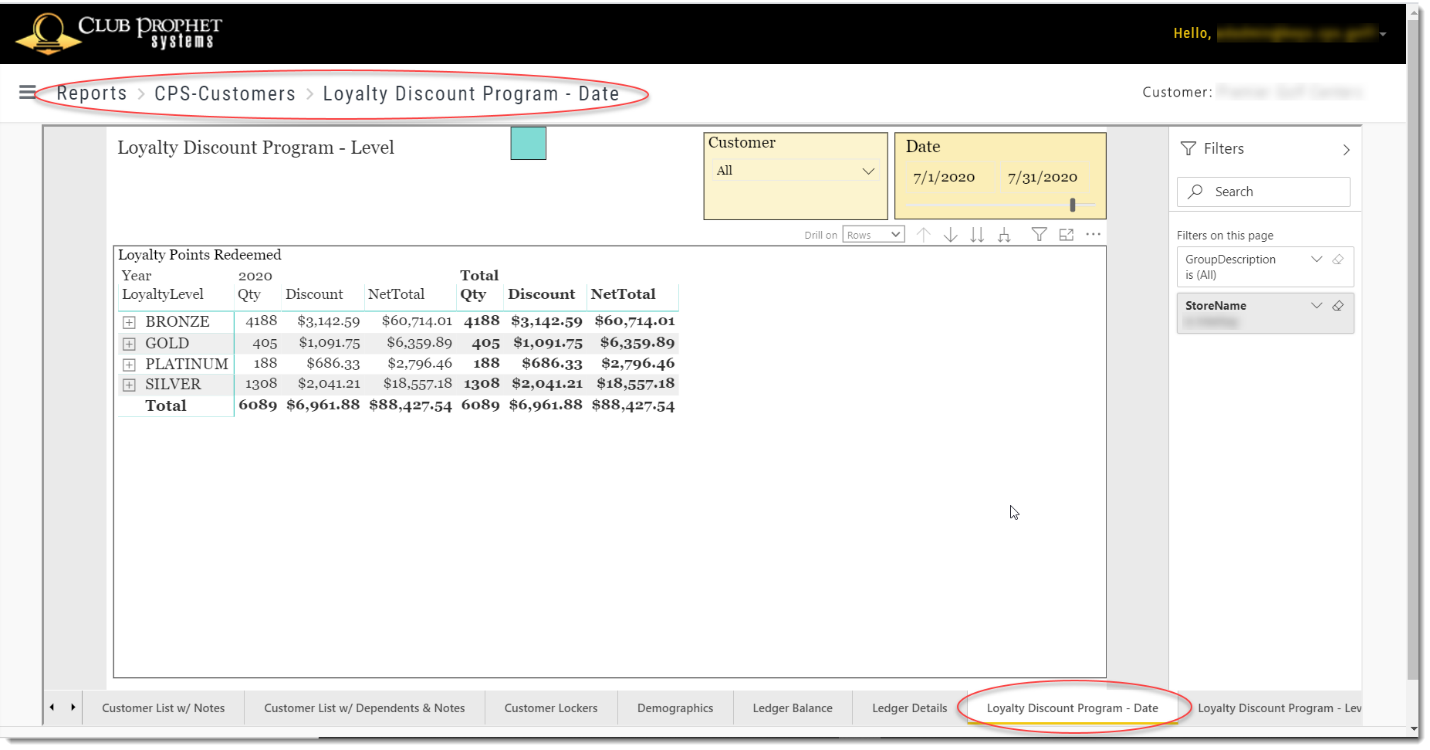The width and height of the screenshot is (1430, 750).
Task: Show filters affecting this visual
Action: [x=1039, y=234]
